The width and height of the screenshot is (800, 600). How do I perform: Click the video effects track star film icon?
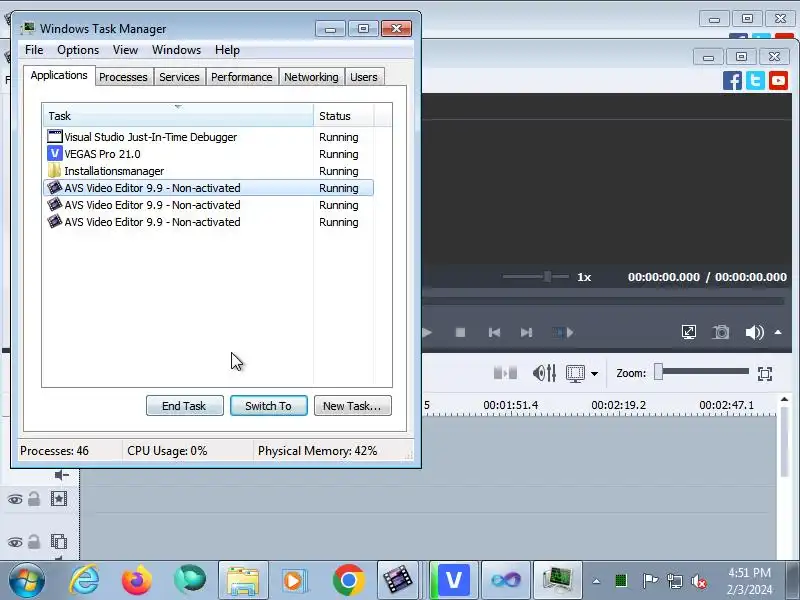[59, 498]
